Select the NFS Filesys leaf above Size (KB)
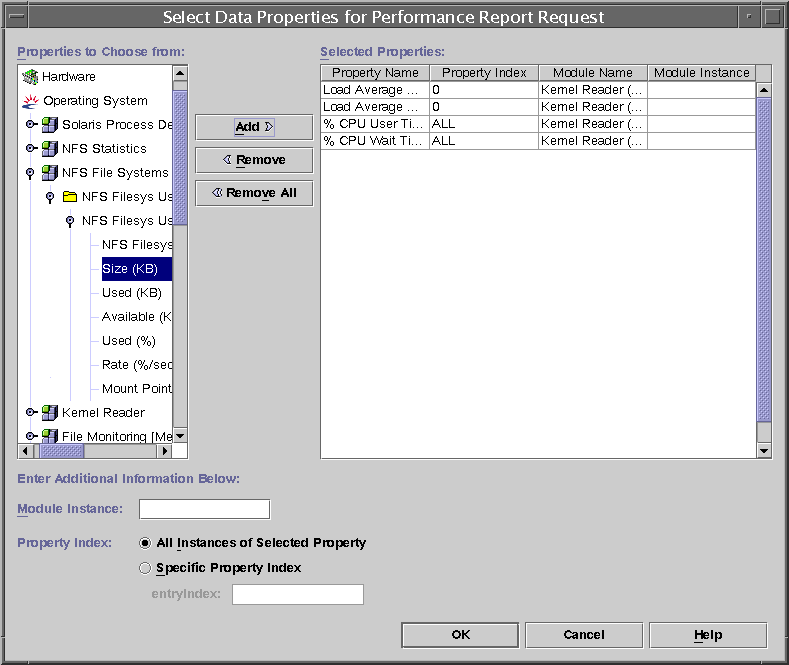The height and width of the screenshot is (665, 789). (137, 245)
